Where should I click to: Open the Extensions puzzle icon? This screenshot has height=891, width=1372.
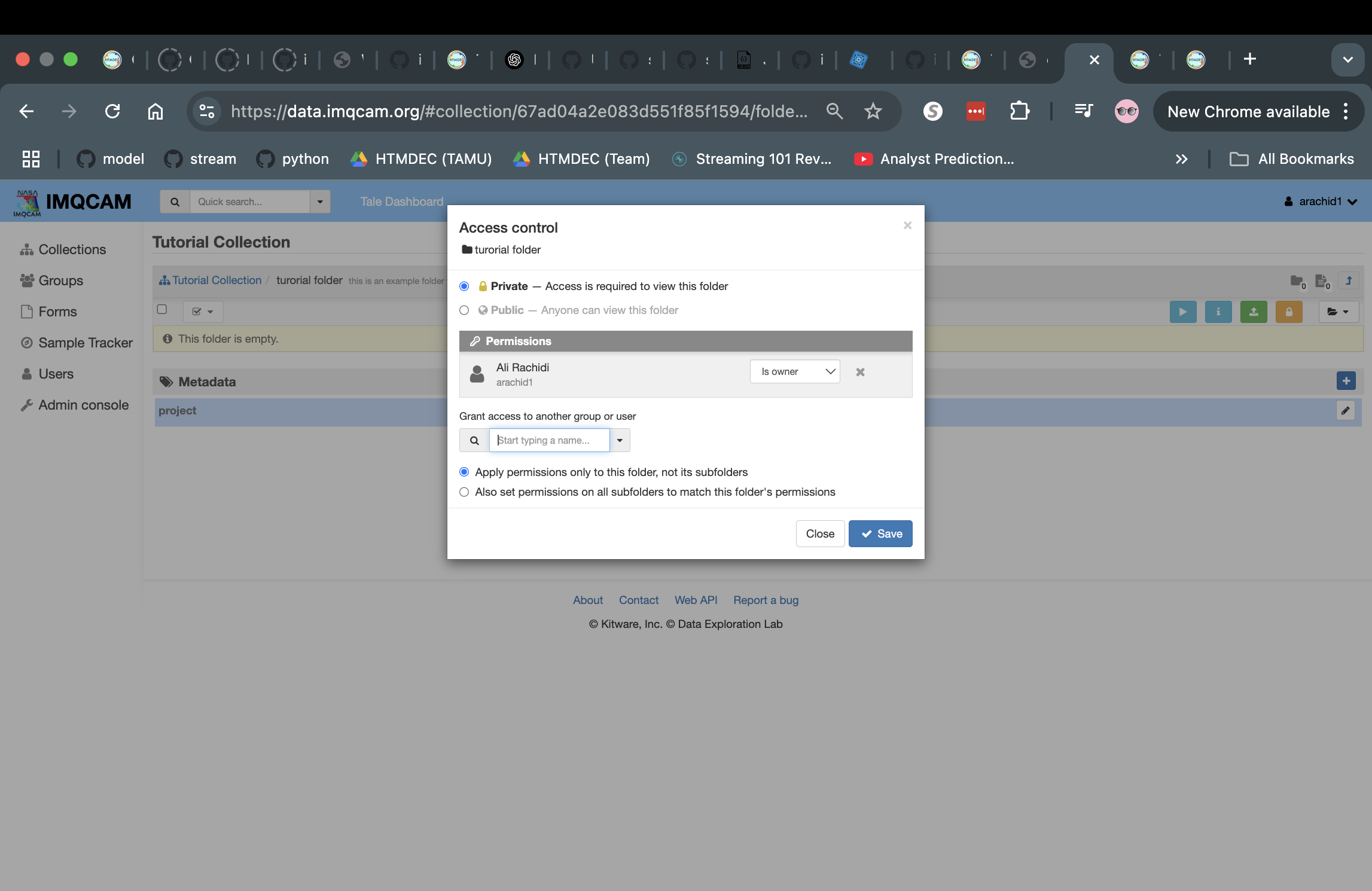point(1019,111)
